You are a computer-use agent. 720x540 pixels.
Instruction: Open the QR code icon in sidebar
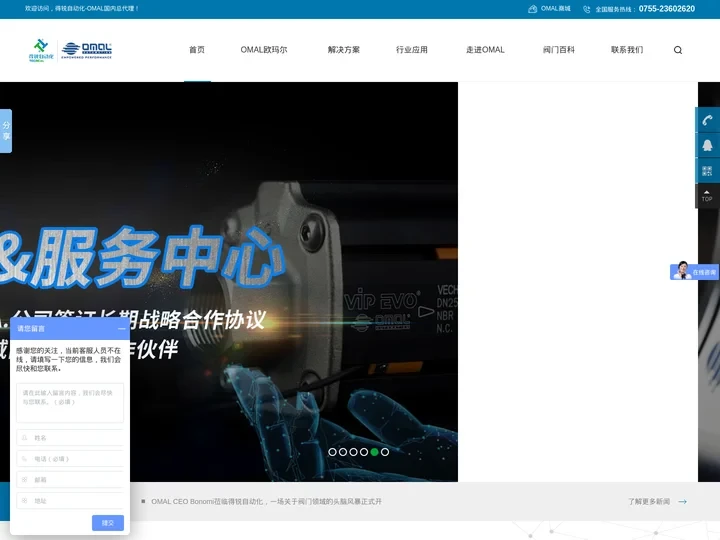click(707, 171)
